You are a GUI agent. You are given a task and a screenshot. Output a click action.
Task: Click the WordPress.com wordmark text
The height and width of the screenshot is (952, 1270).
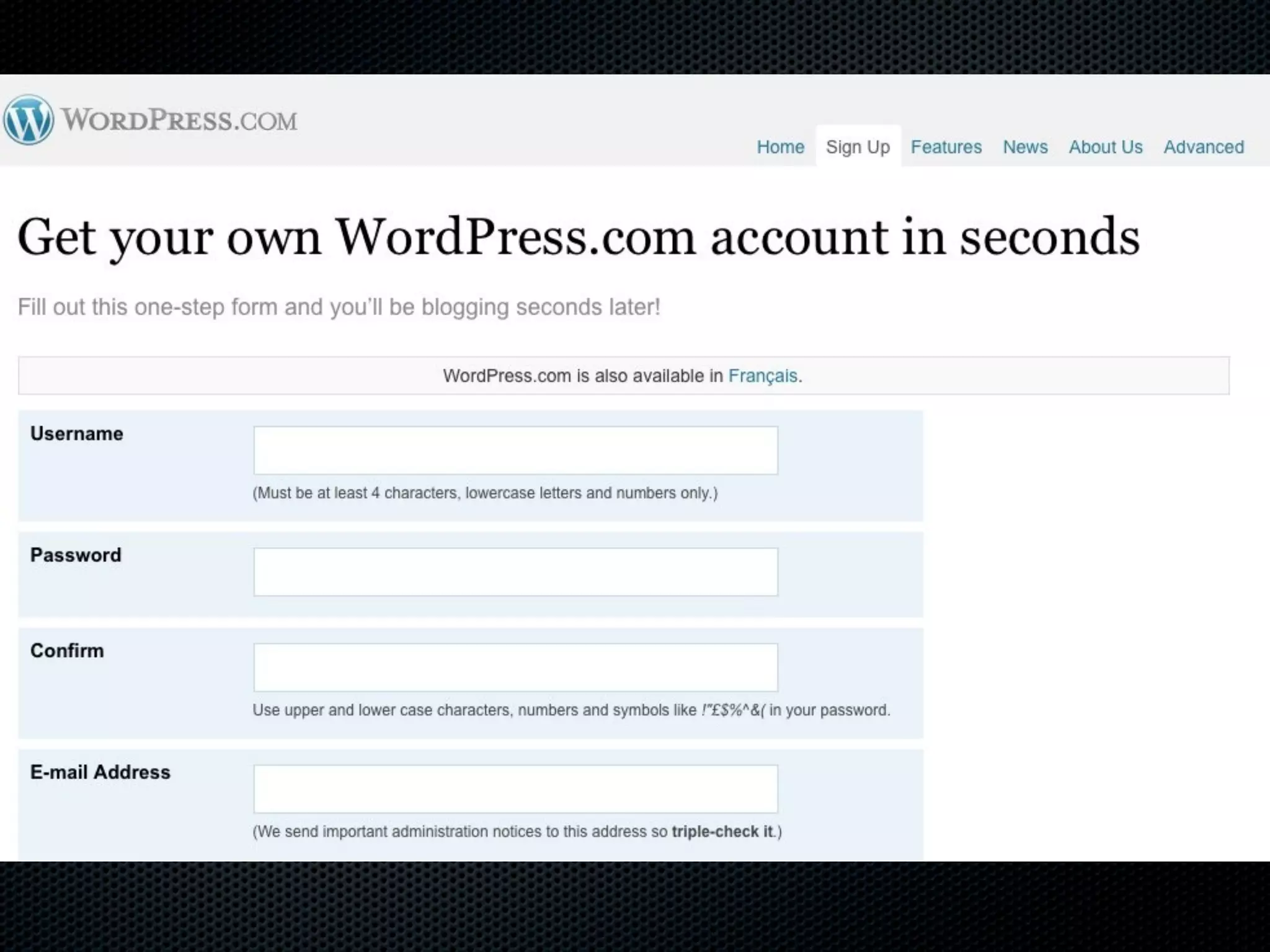click(179, 120)
